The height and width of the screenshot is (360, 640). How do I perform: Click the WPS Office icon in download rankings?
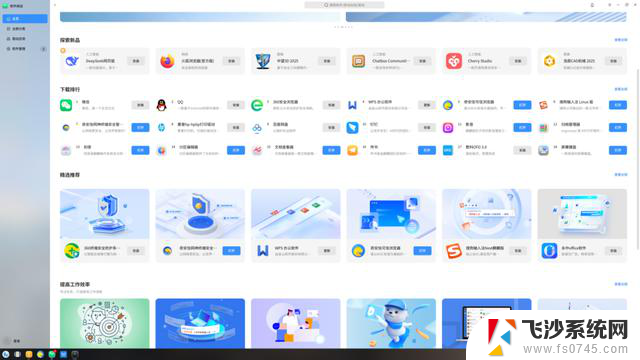click(x=352, y=105)
